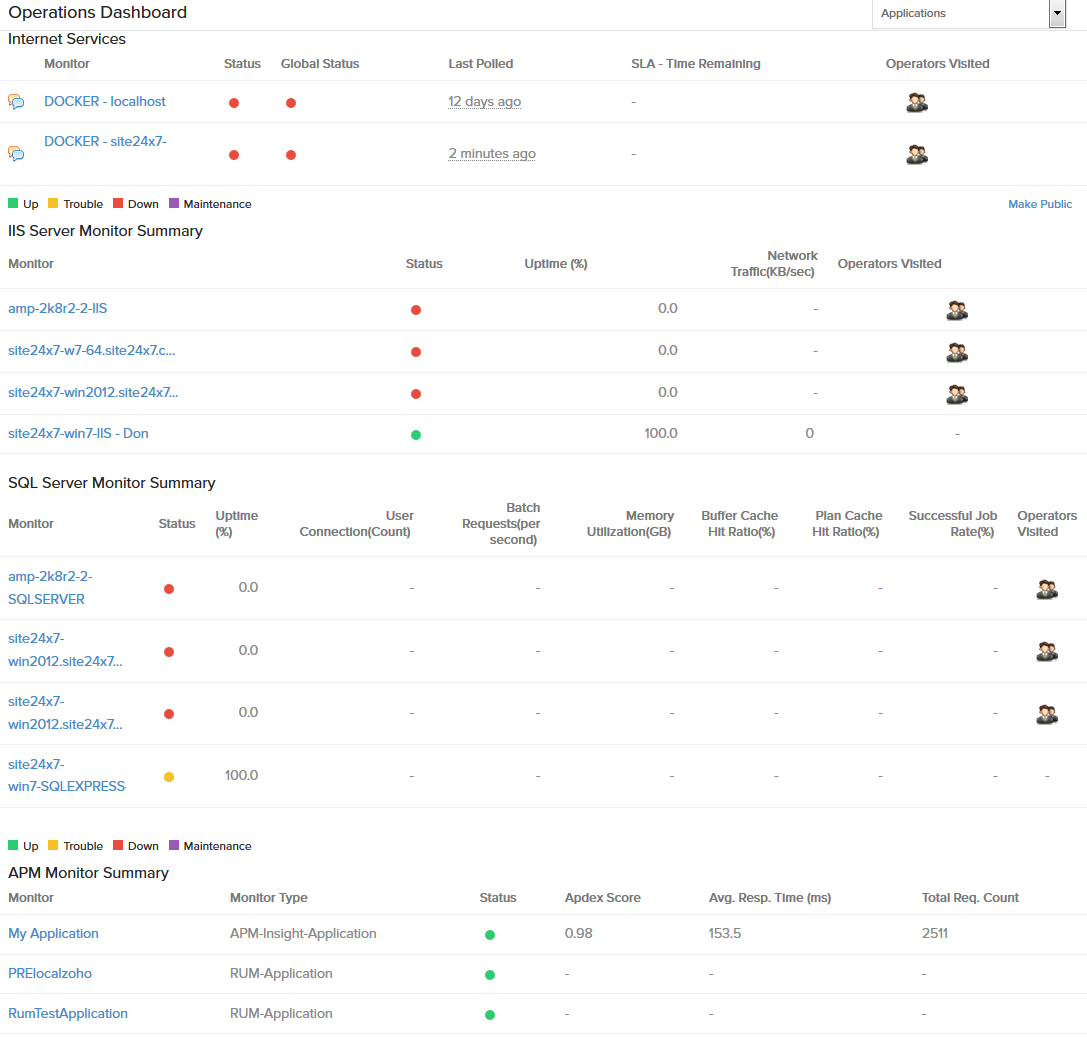Click yellow trouble status dot for SQLEXPRESS
The width and height of the screenshot is (1087, 1037).
pos(169,777)
